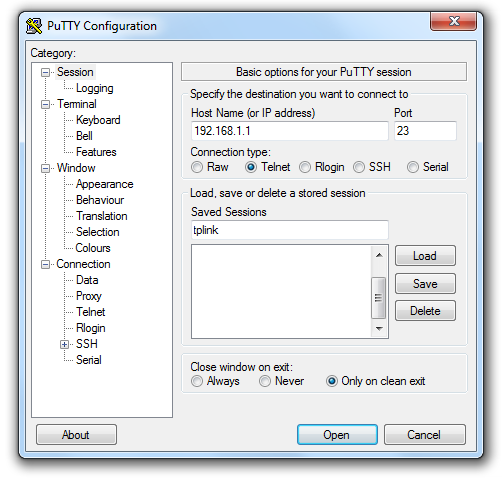The width and height of the screenshot is (503, 480).
Task: Open the connection with the Open button
Action: coord(337,435)
